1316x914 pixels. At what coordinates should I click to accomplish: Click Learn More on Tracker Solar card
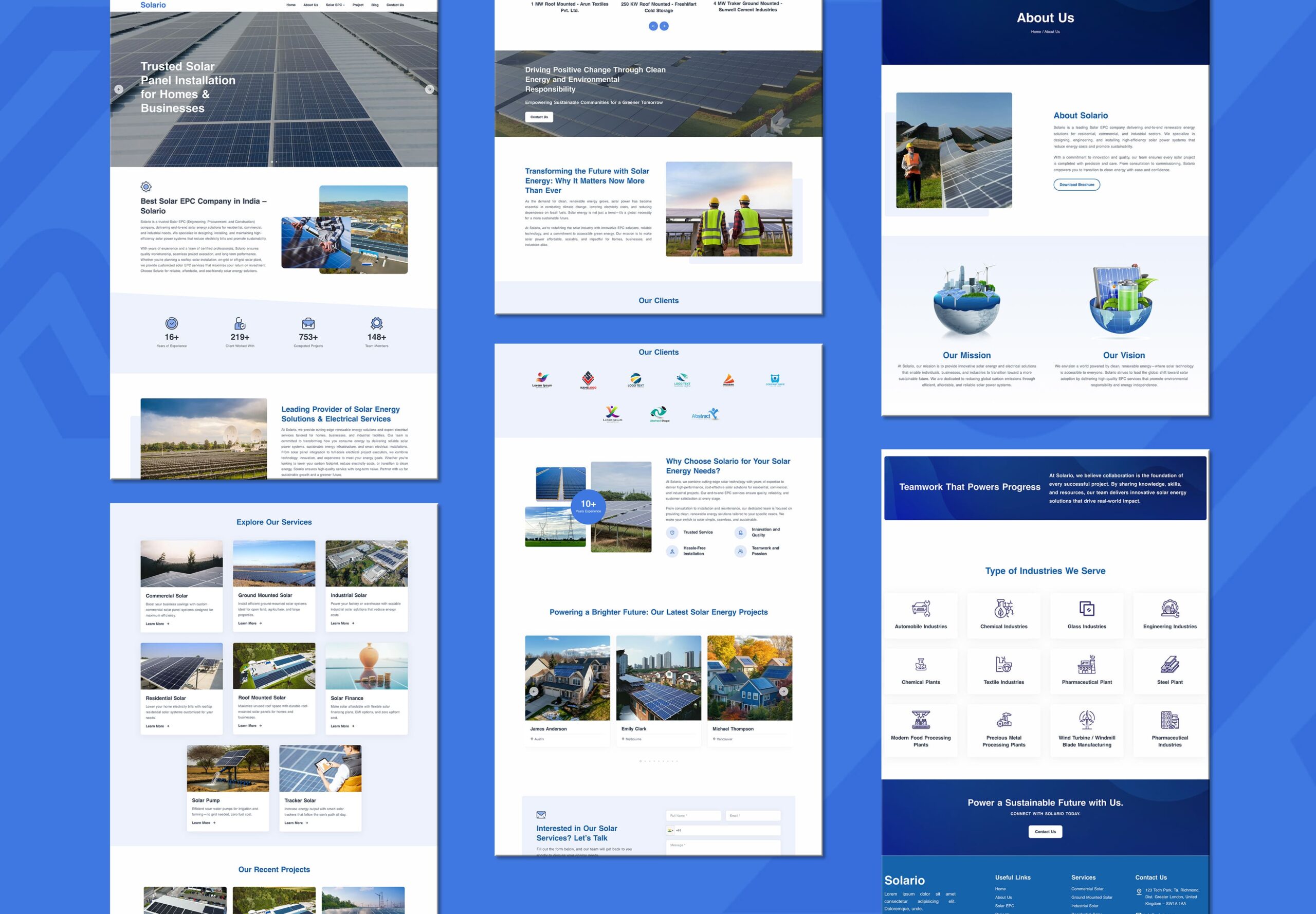pyautogui.click(x=296, y=823)
